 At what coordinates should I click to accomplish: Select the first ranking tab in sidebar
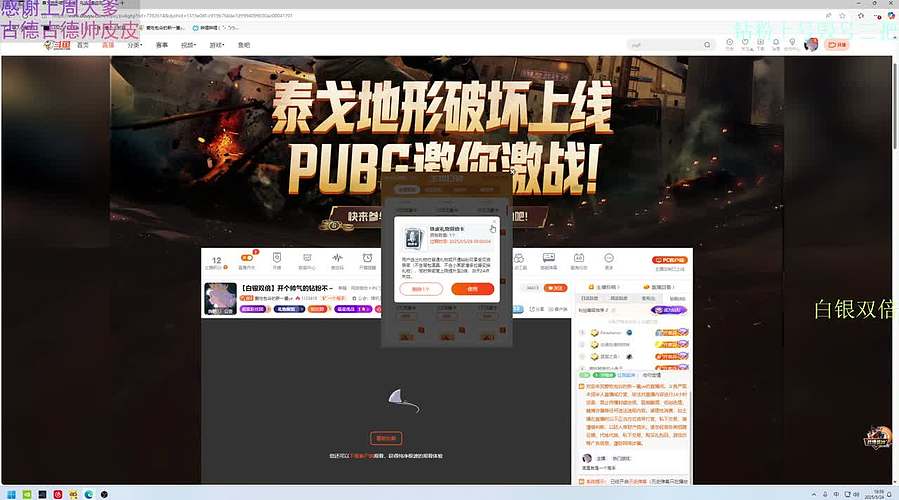pyautogui.click(x=589, y=299)
